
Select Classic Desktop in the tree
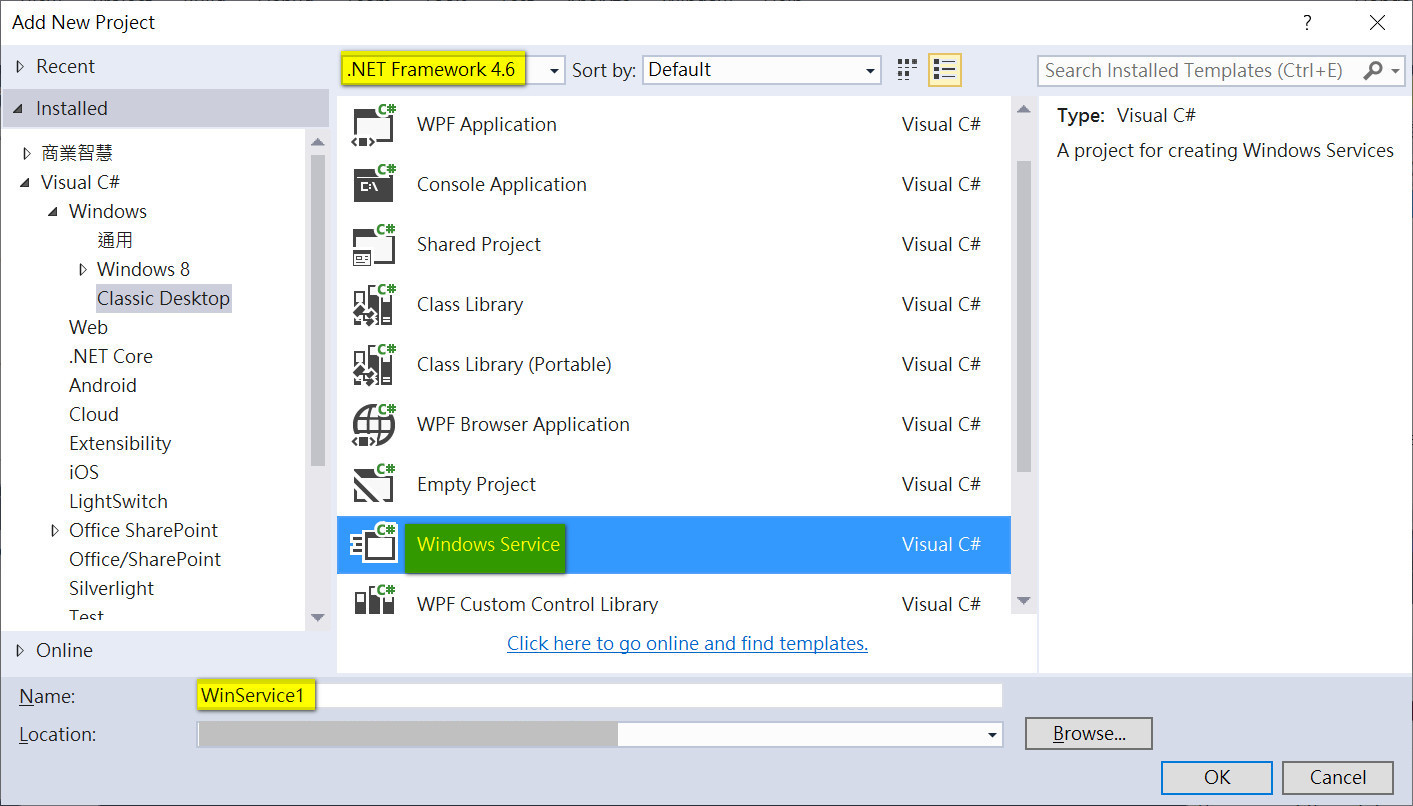163,298
